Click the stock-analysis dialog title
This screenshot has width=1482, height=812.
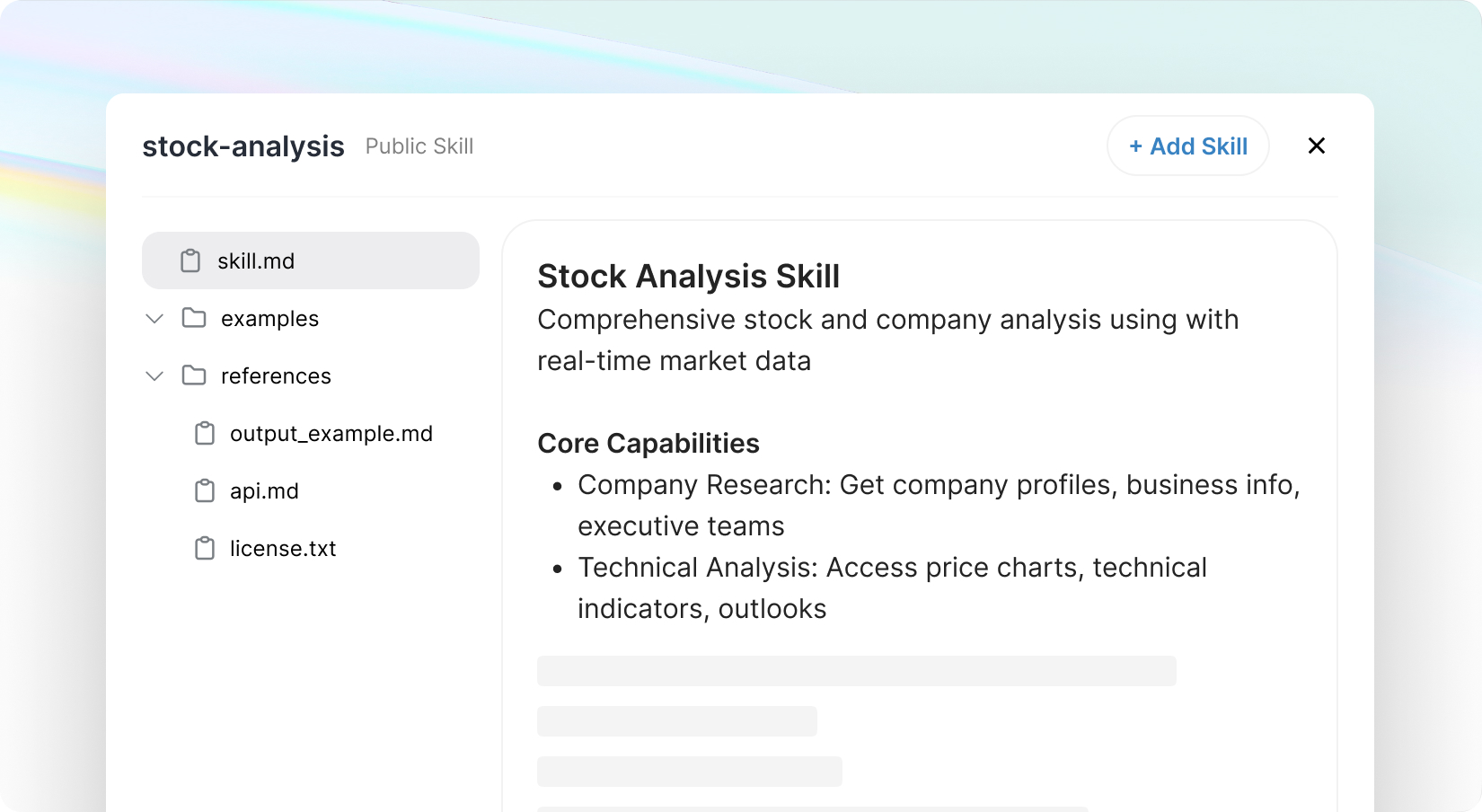click(243, 146)
